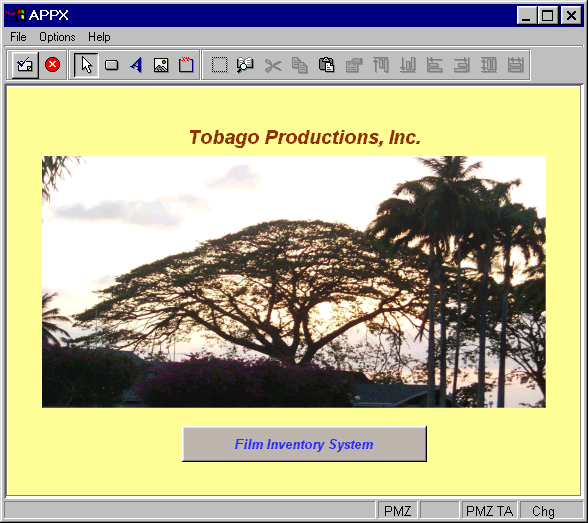Open the Options menu
The width and height of the screenshot is (588, 523).
pos(57,37)
